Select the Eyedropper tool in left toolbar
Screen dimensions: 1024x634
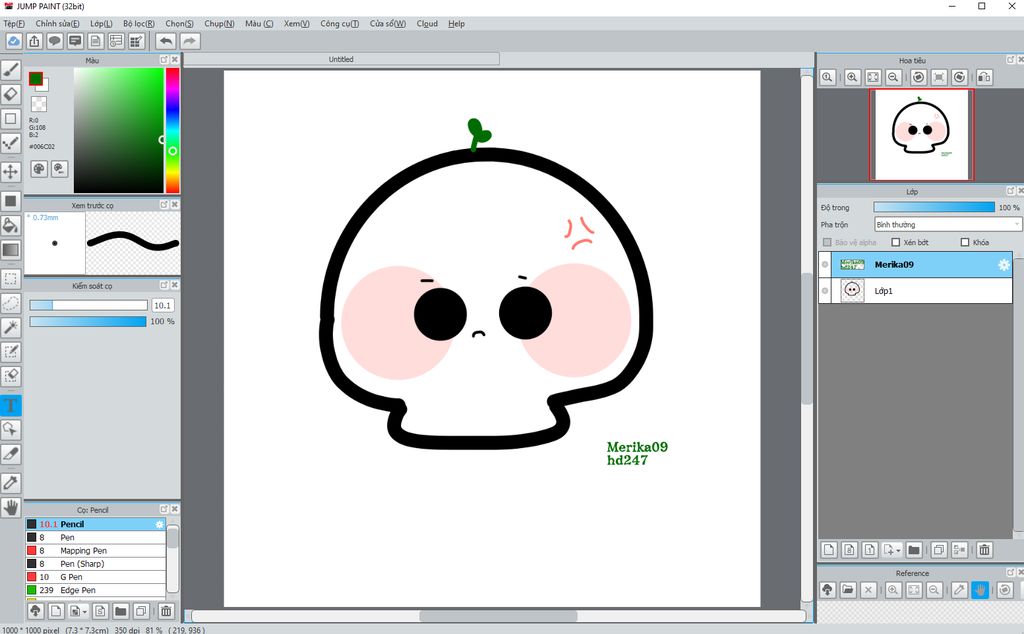(10, 483)
